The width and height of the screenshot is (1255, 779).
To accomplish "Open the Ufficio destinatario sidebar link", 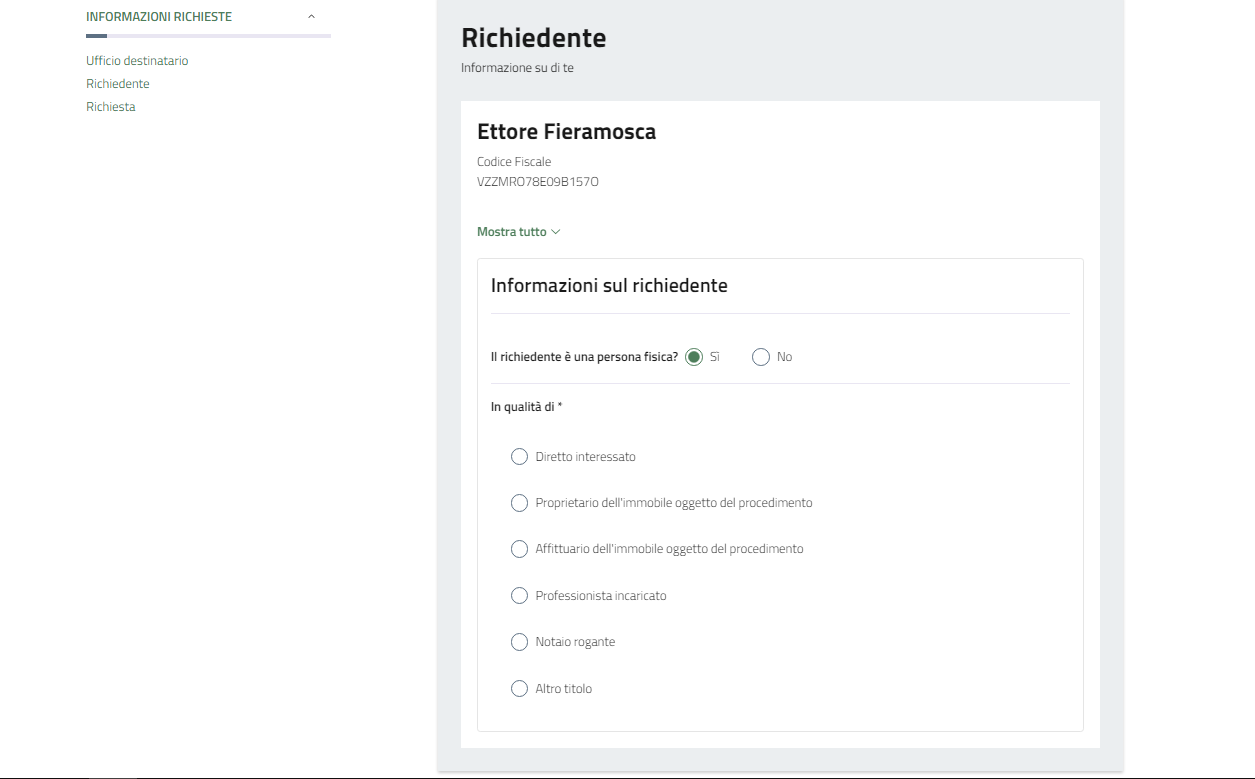I will (137, 61).
